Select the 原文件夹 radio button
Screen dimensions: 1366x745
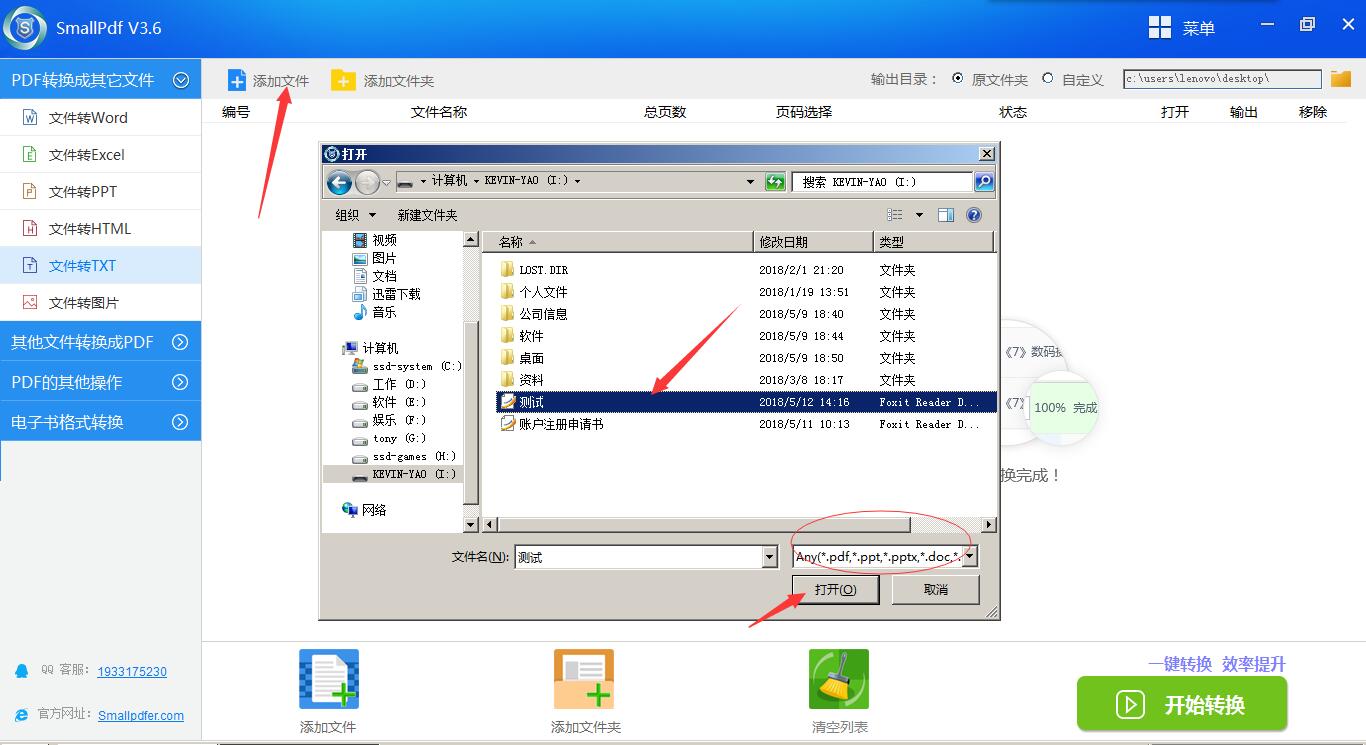click(958, 79)
